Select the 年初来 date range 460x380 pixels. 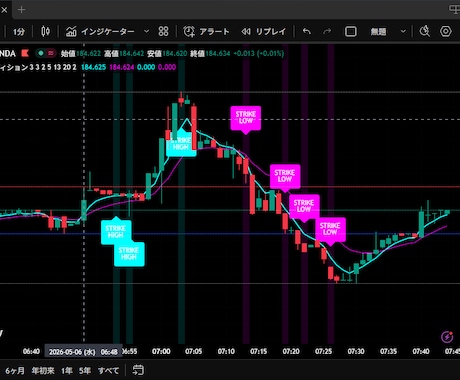(x=43, y=370)
